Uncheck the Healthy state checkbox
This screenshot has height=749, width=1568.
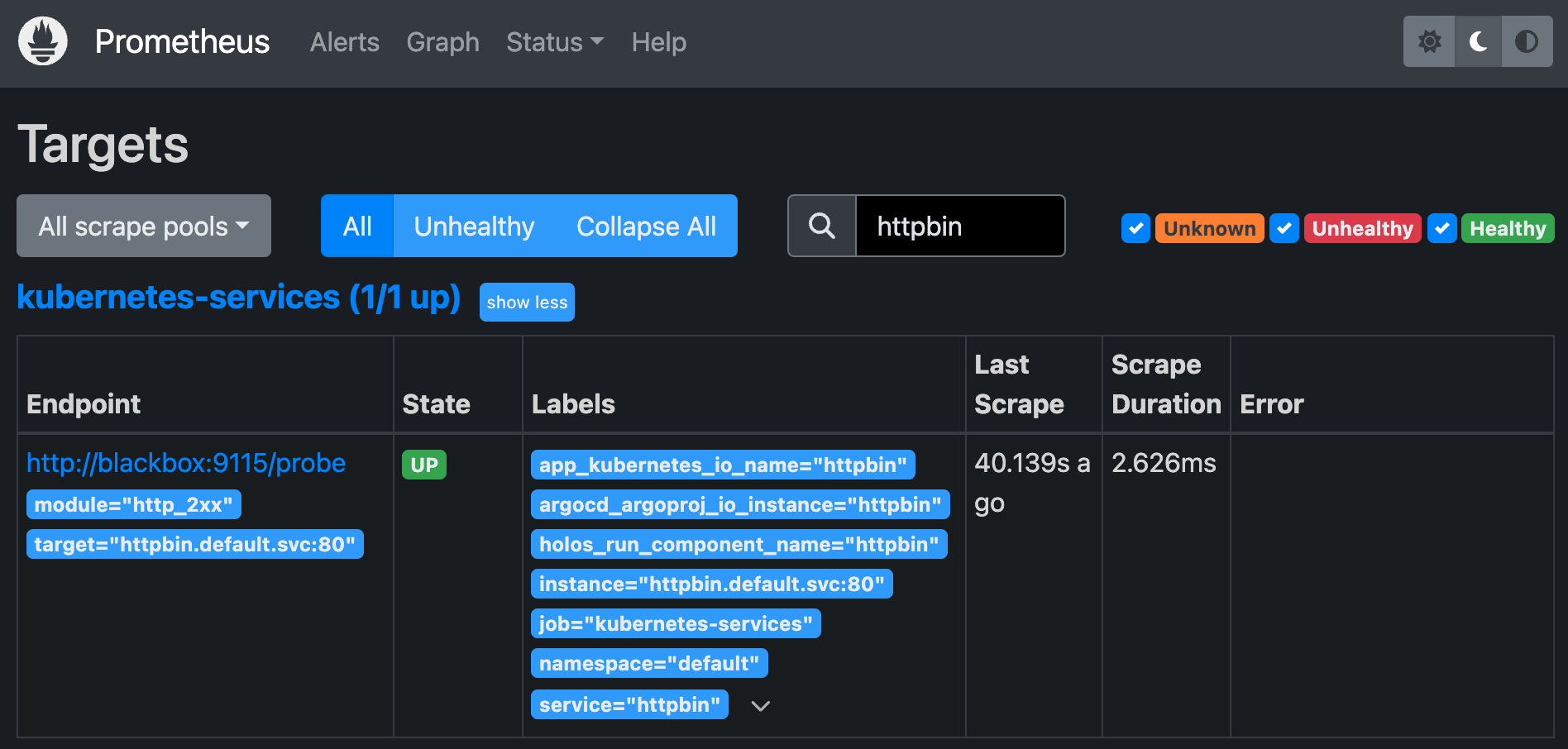(x=1441, y=228)
